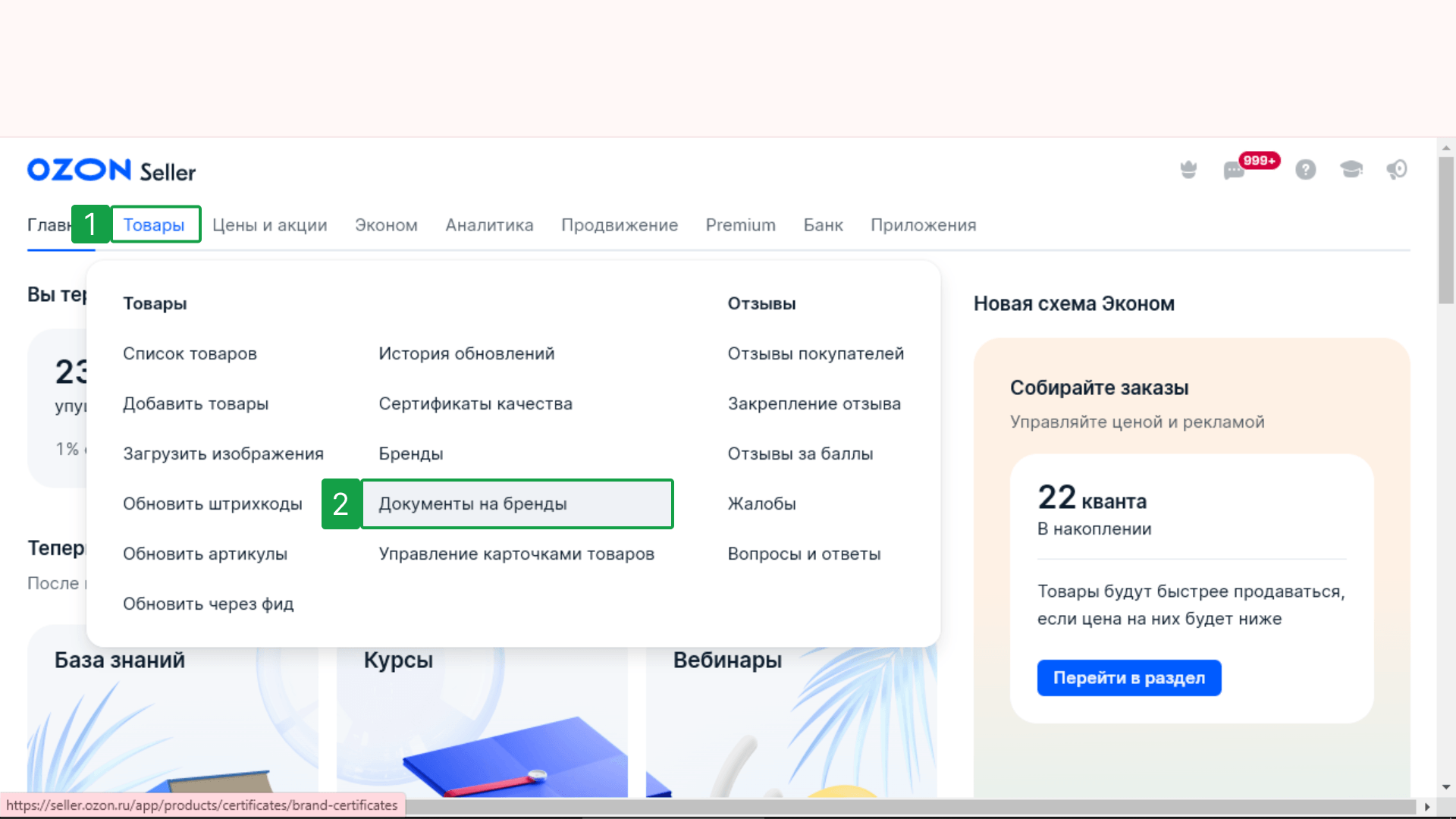Viewport: 1456px width, 819px height.
Task: Open История обновлений menu item
Action: pyautogui.click(x=466, y=353)
